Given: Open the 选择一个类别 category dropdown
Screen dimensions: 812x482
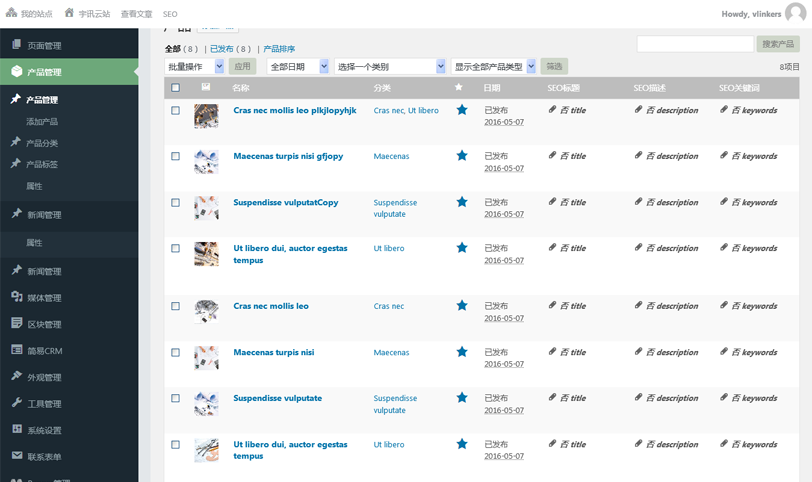Looking at the screenshot, I should coord(390,66).
